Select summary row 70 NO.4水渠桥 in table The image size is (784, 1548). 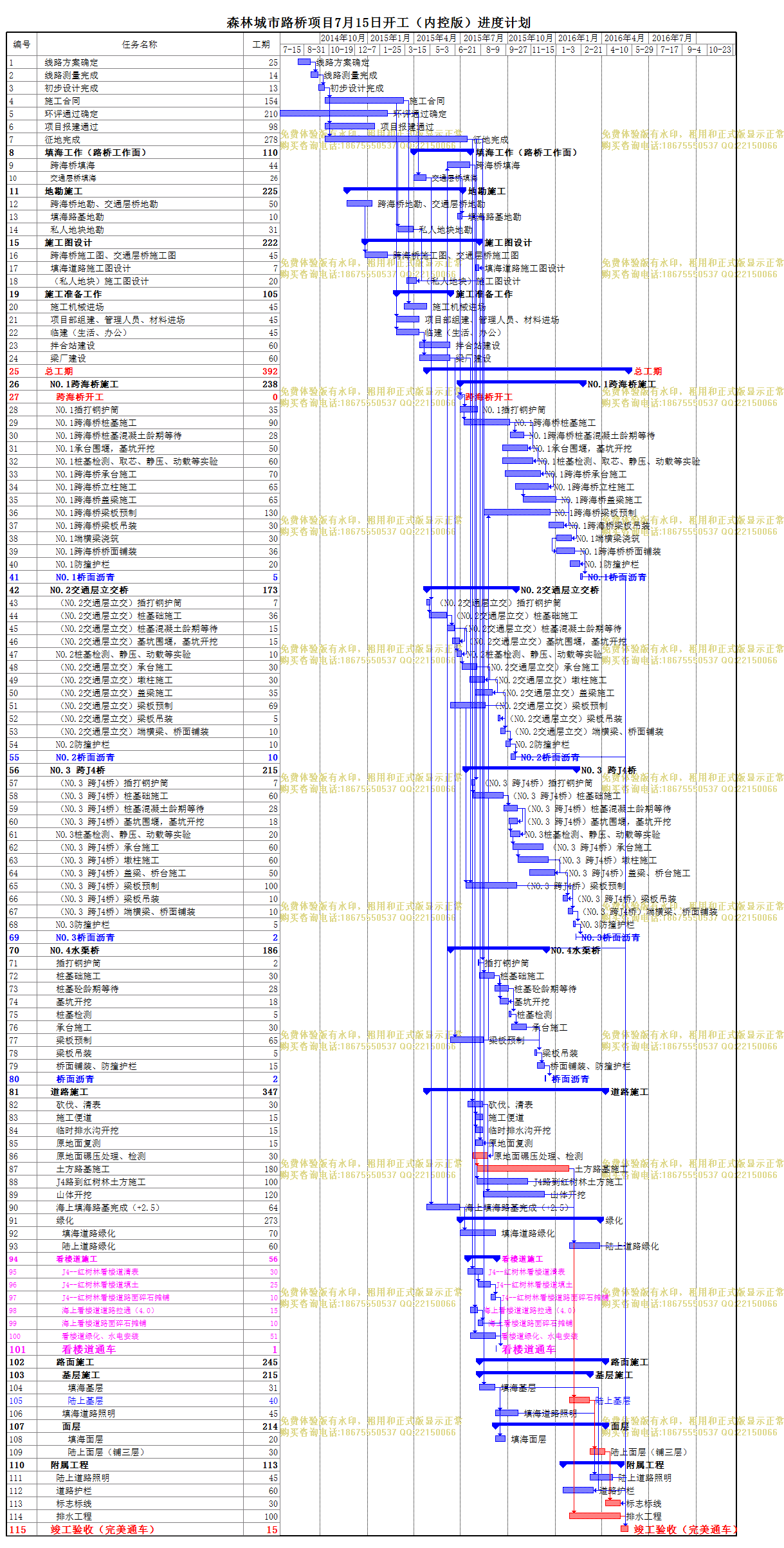pyautogui.click(x=143, y=950)
